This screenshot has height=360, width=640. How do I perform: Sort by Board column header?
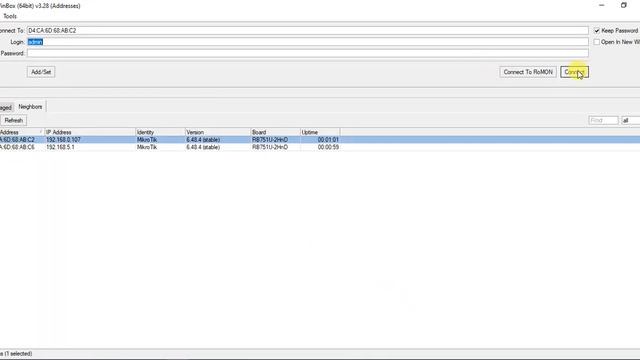tap(276, 132)
